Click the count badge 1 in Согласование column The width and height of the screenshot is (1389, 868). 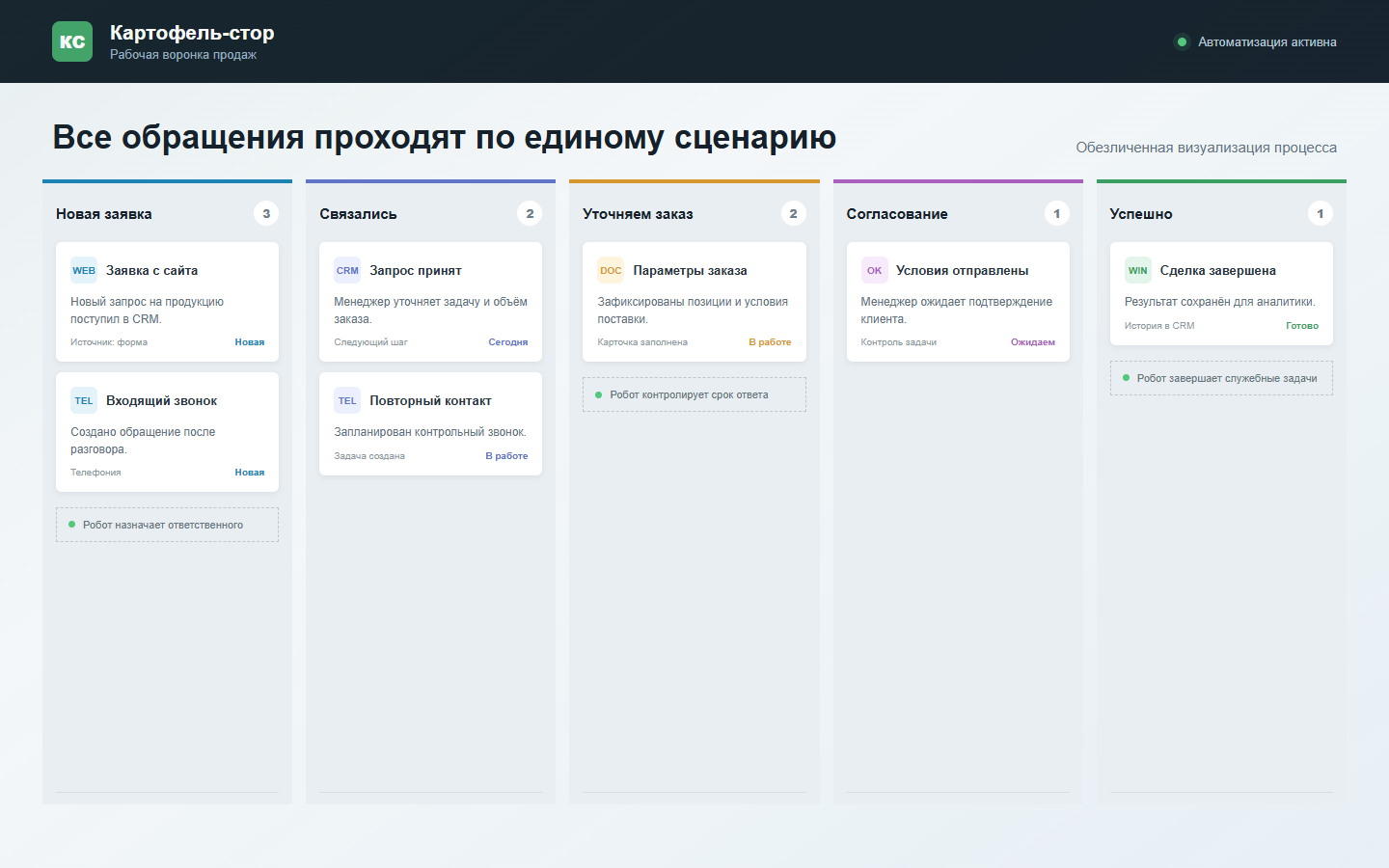coord(1057,213)
